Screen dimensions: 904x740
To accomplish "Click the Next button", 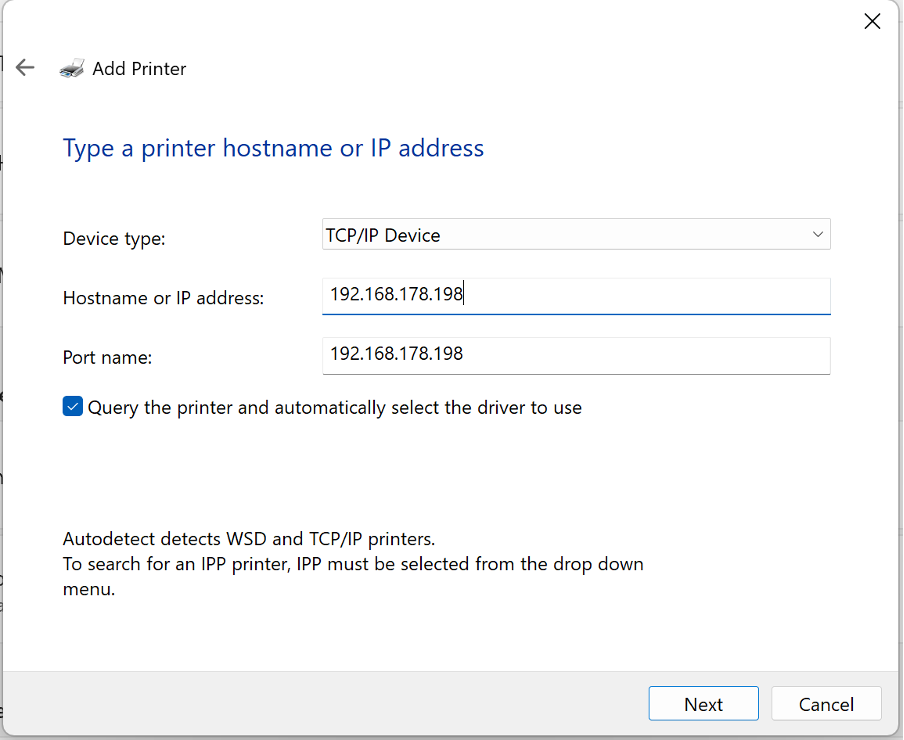I will 703,703.
